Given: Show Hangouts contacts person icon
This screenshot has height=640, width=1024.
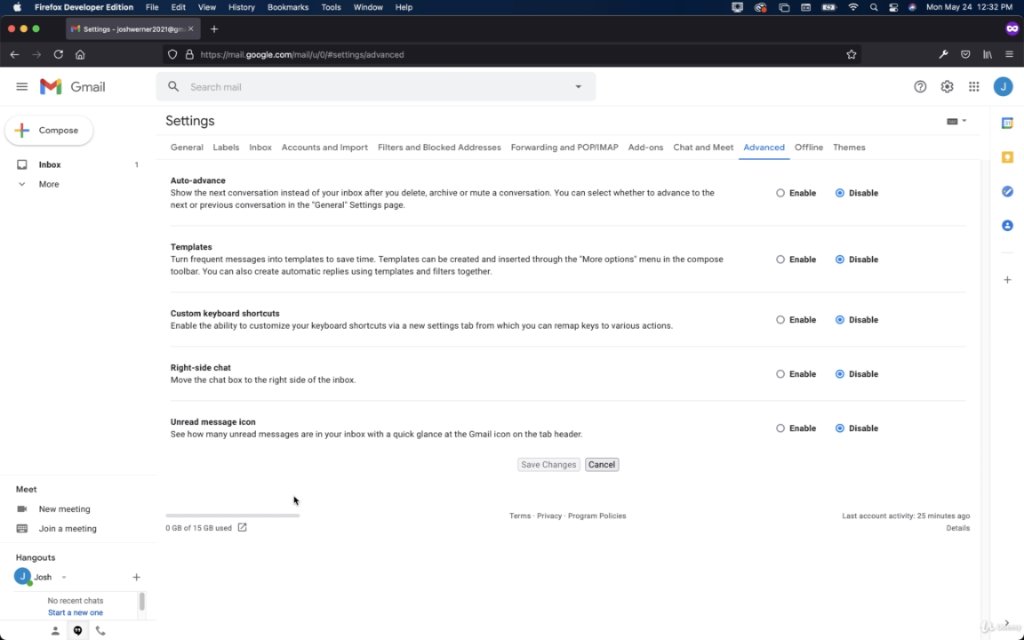Looking at the screenshot, I should pyautogui.click(x=55, y=630).
